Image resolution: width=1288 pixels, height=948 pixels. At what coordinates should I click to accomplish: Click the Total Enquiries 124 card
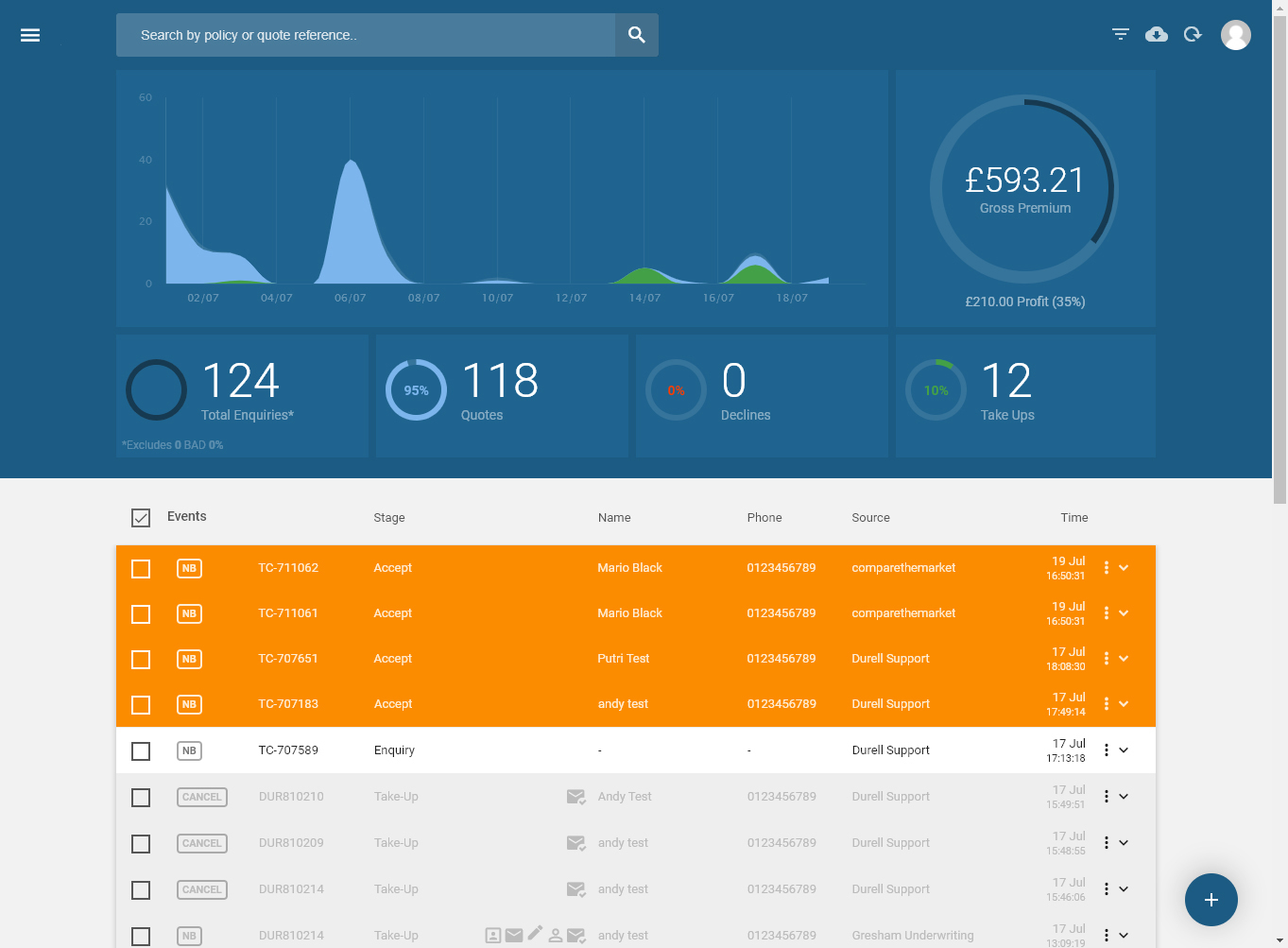tap(242, 396)
